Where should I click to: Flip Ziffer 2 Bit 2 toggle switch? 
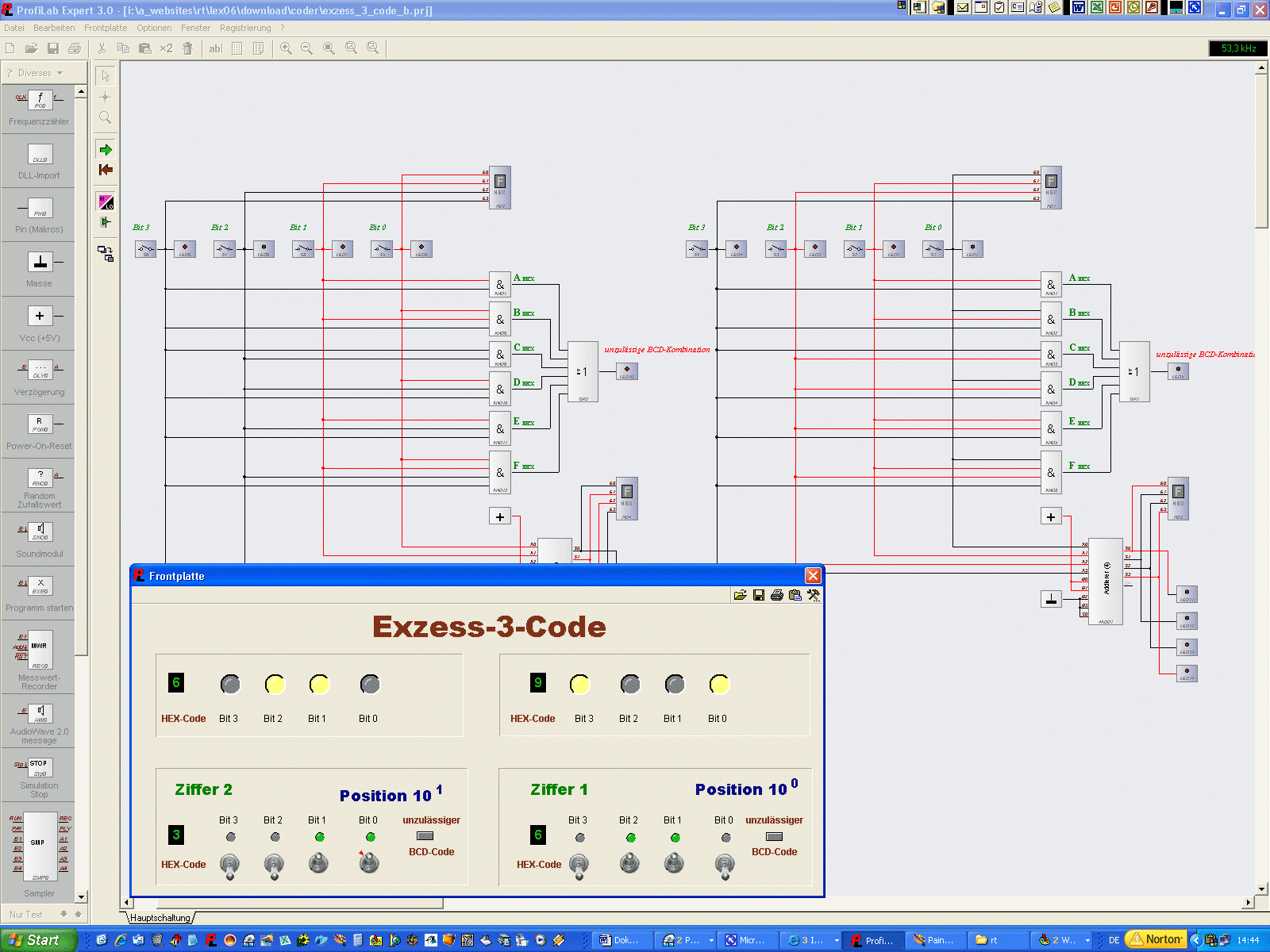click(x=274, y=865)
